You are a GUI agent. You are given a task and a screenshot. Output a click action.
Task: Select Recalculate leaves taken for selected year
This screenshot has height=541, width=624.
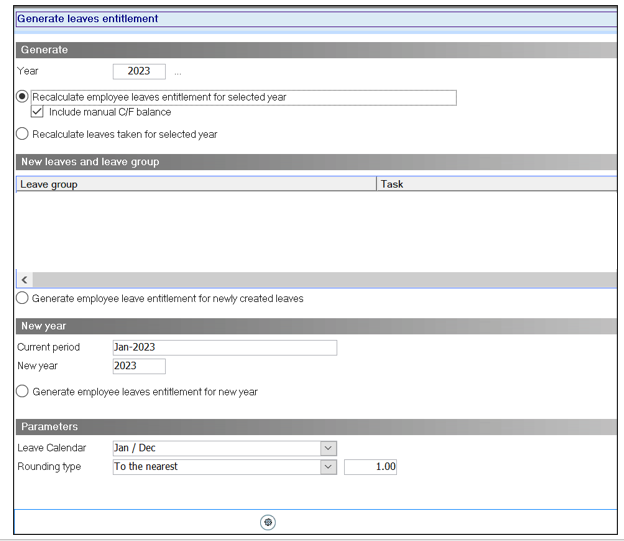[x=23, y=134]
